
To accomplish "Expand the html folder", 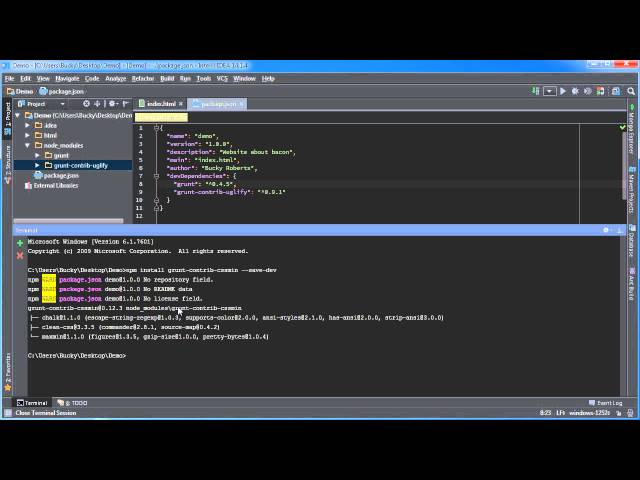I will (x=27, y=135).
